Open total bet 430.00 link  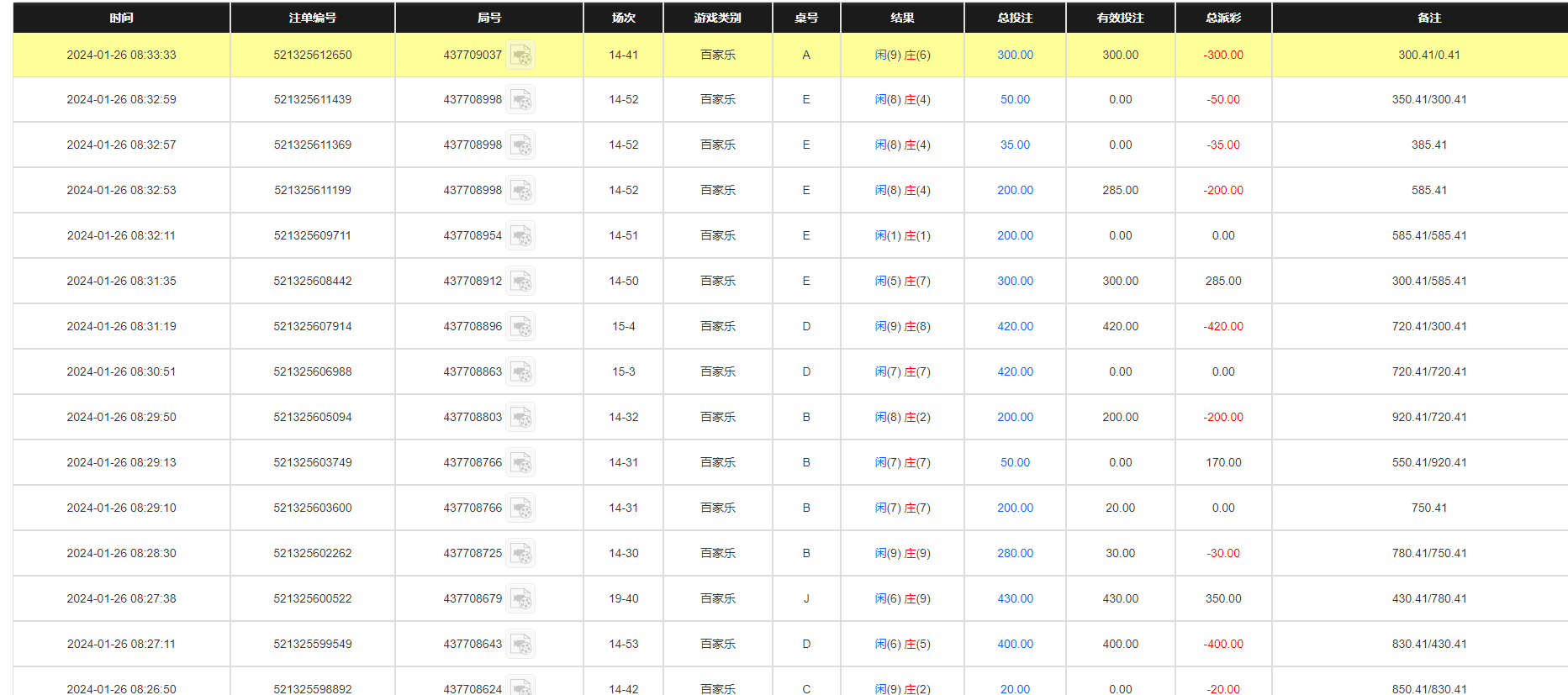pyautogui.click(x=1015, y=598)
